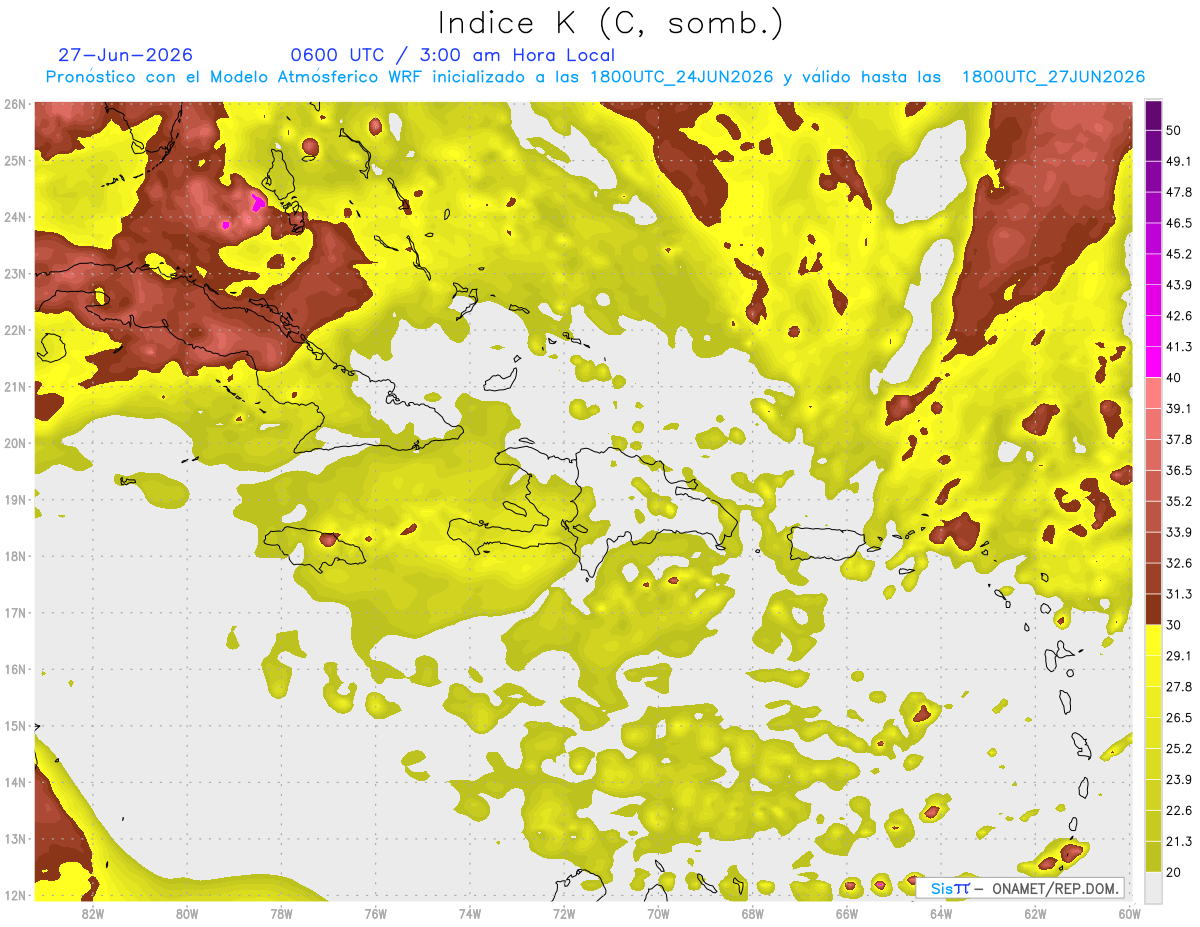This screenshot has height=927, width=1200.
Task: Click the colorbar value '41.3'
Action: (1178, 347)
